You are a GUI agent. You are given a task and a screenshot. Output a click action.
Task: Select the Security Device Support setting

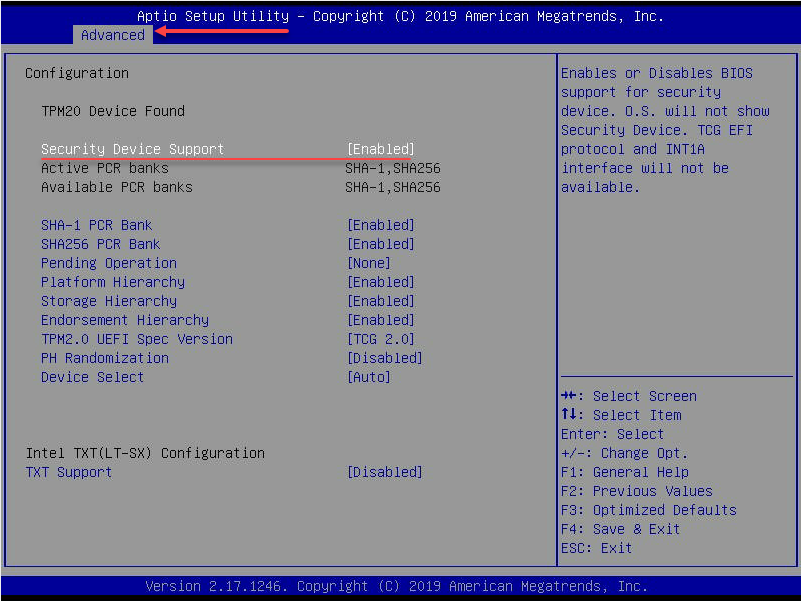(x=132, y=149)
